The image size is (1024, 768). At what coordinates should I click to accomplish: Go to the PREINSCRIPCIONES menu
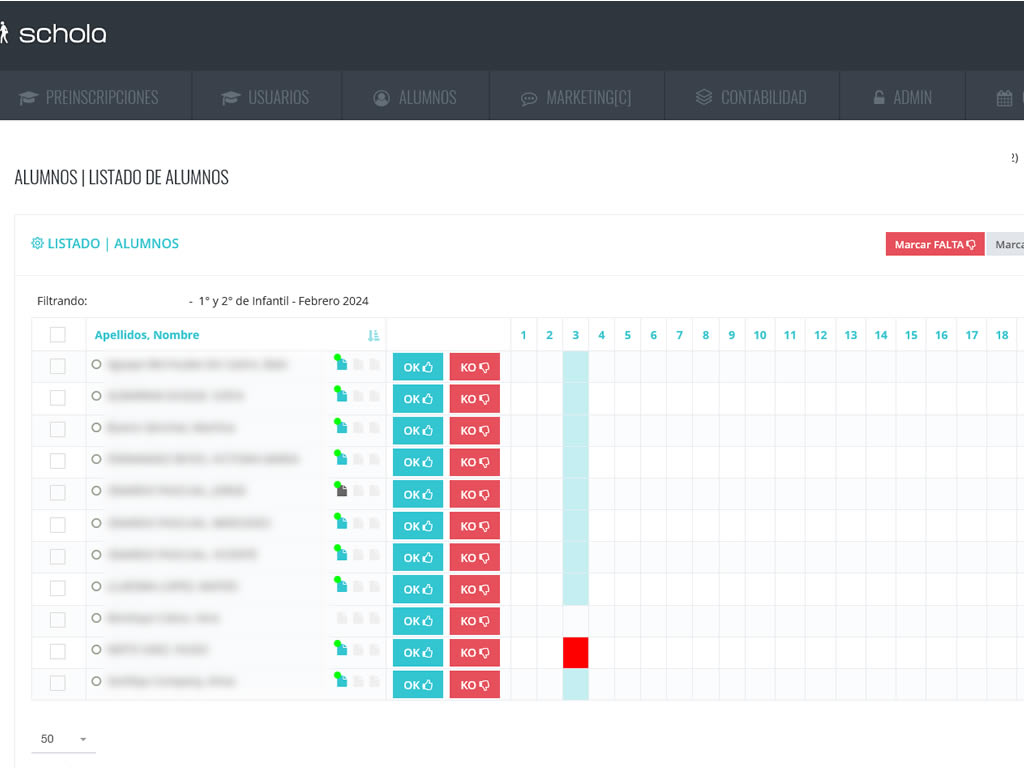coord(89,97)
